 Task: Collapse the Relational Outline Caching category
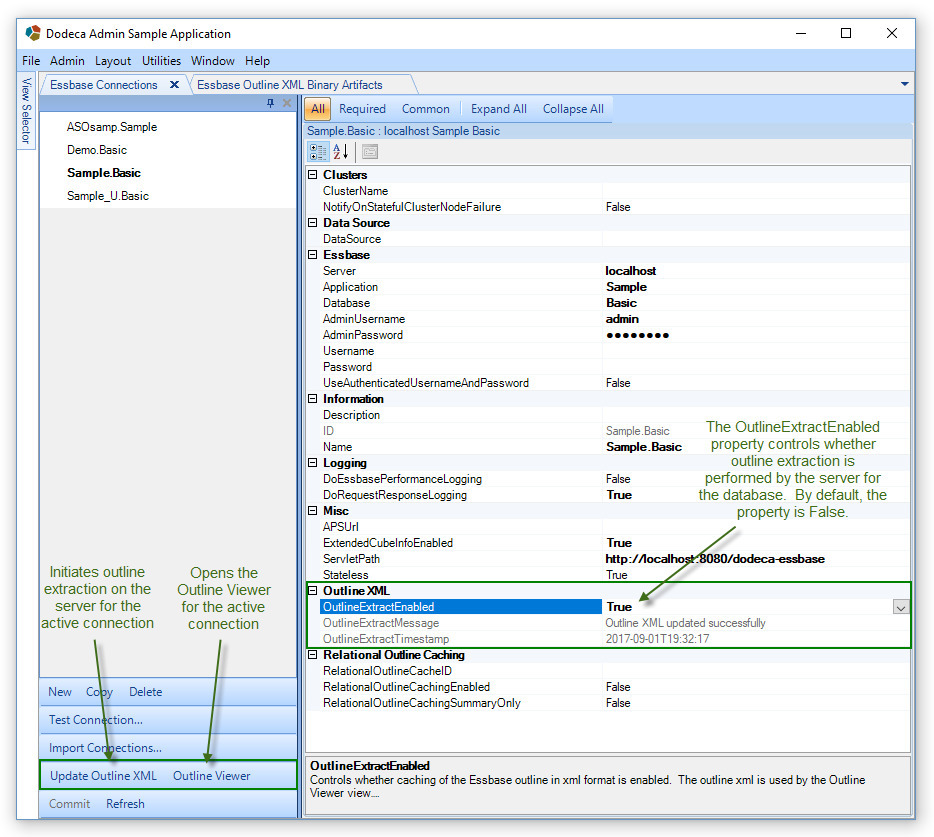coord(312,655)
